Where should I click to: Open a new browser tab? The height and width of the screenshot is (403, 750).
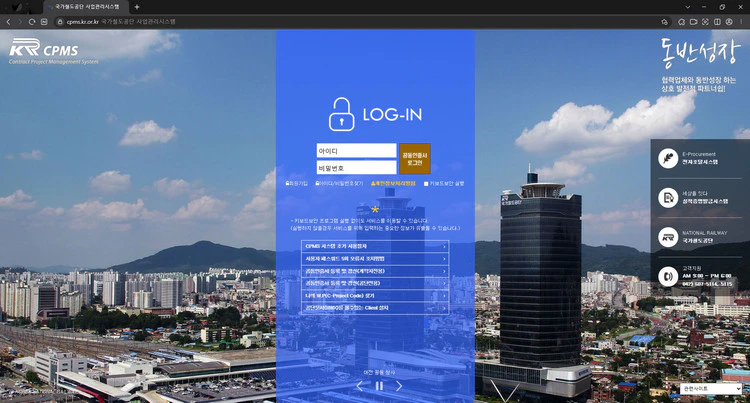point(137,7)
